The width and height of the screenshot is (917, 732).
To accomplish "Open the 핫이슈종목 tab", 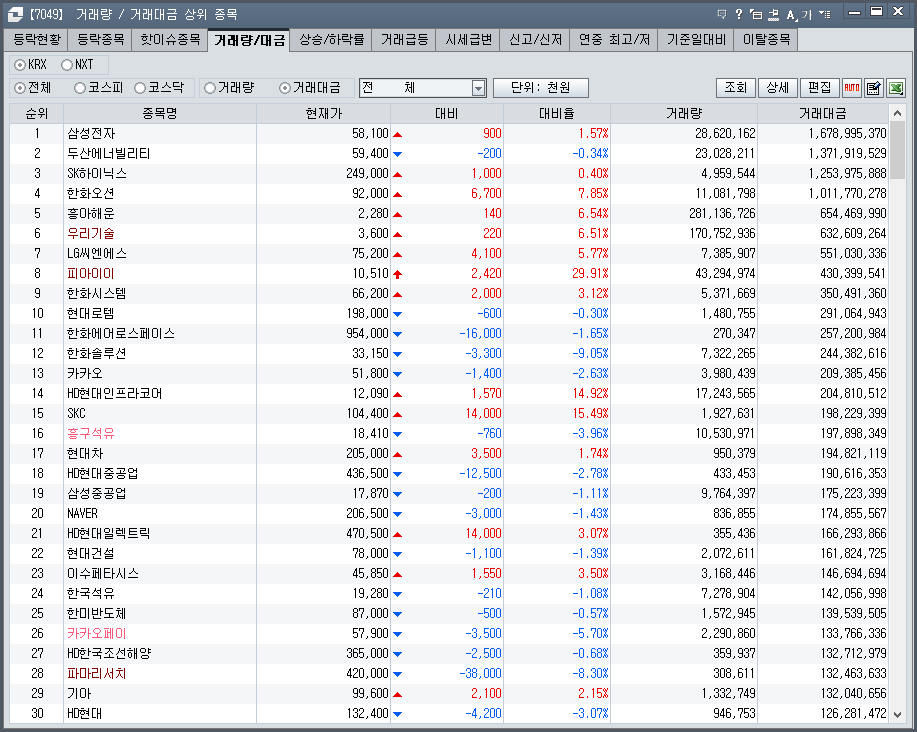I will click(x=170, y=40).
